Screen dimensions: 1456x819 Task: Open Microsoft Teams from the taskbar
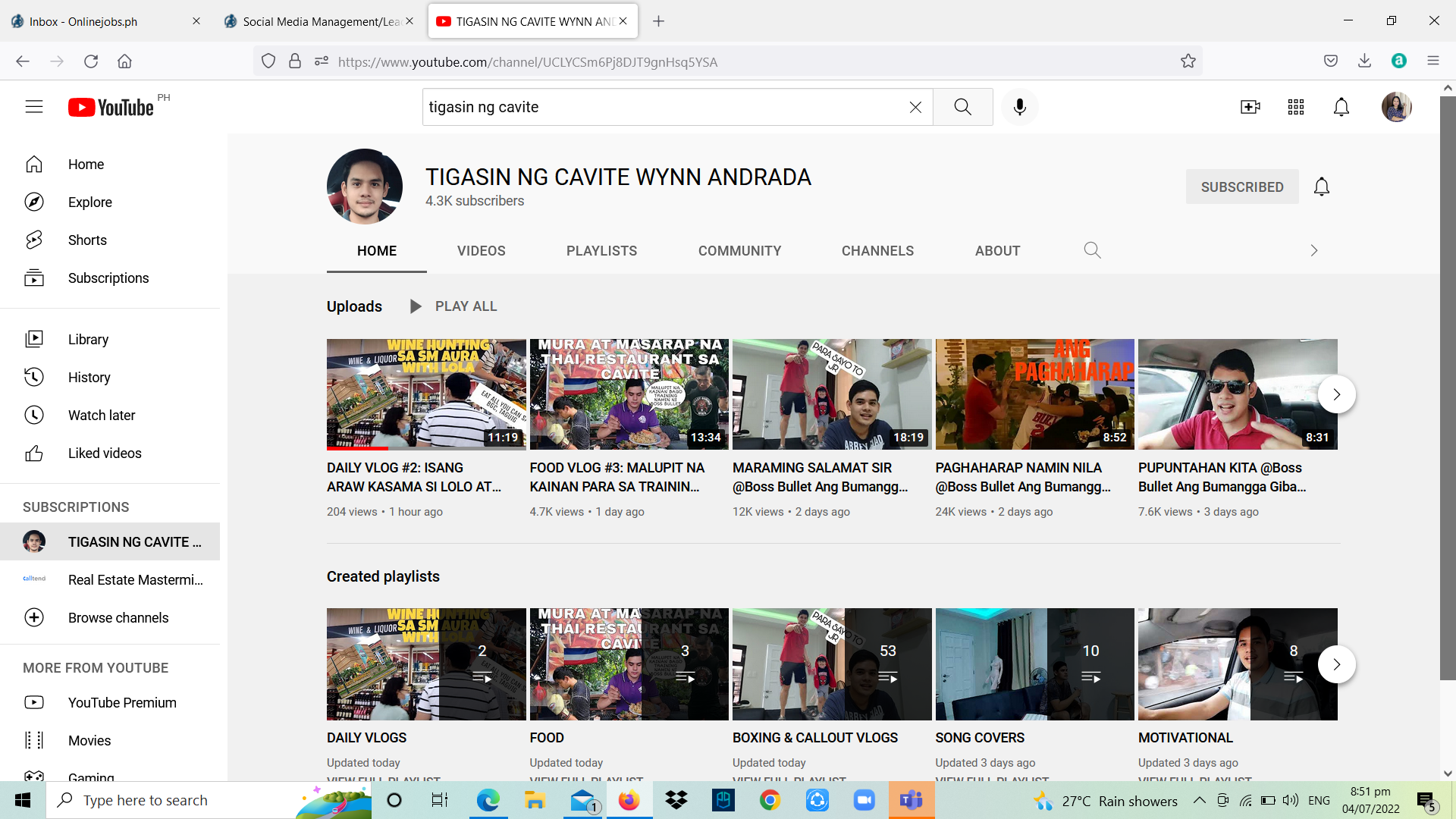point(911,800)
